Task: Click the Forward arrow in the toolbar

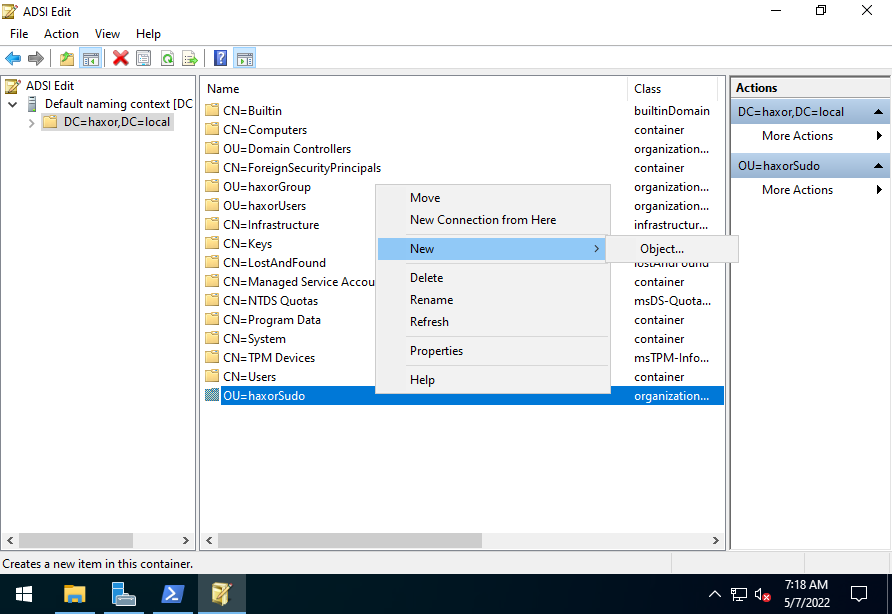Action: point(36,58)
